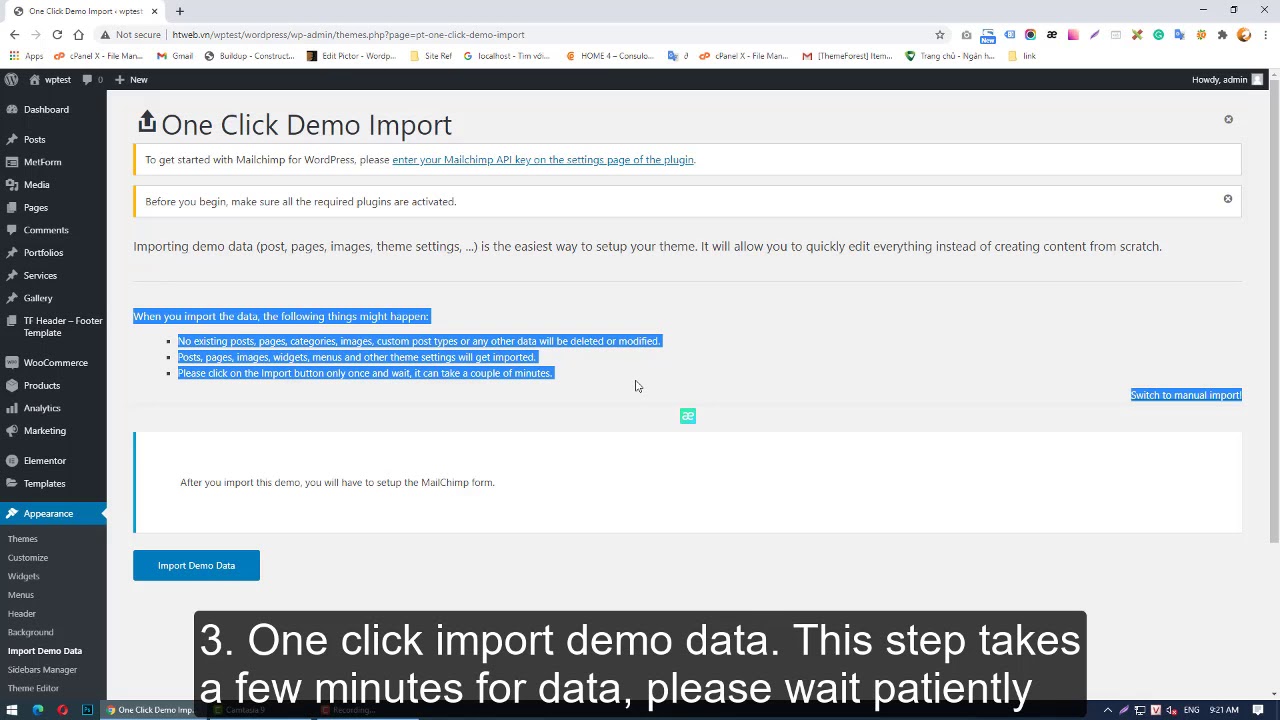
Task: Open the link bookmarks folder
Action: [x=1022, y=56]
